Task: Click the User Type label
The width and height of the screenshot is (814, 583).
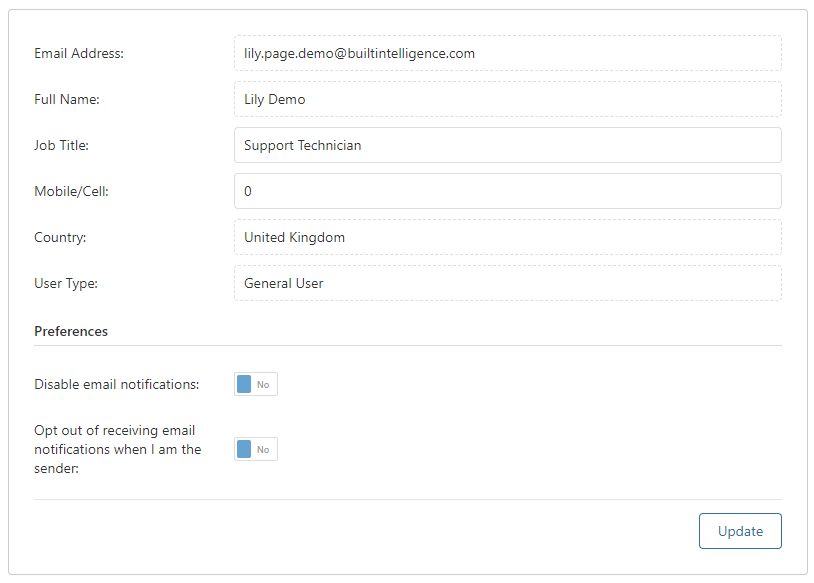Action: pyautogui.click(x=66, y=283)
